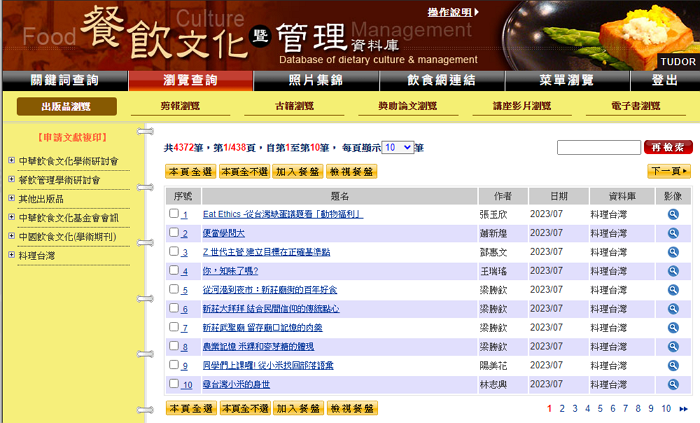Viewport: 700px width, 423px height.
Task: View image icon for row 7
Action: pyautogui.click(x=673, y=328)
